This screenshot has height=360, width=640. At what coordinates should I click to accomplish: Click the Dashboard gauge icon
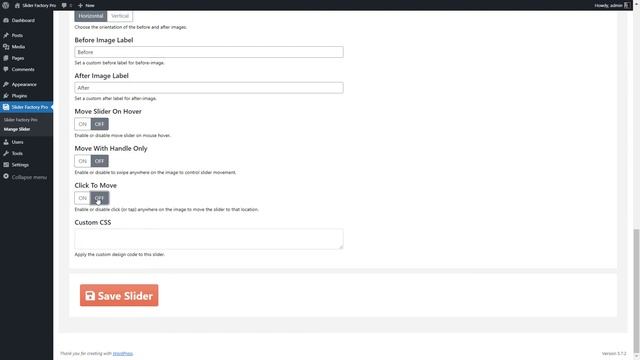coord(6,20)
